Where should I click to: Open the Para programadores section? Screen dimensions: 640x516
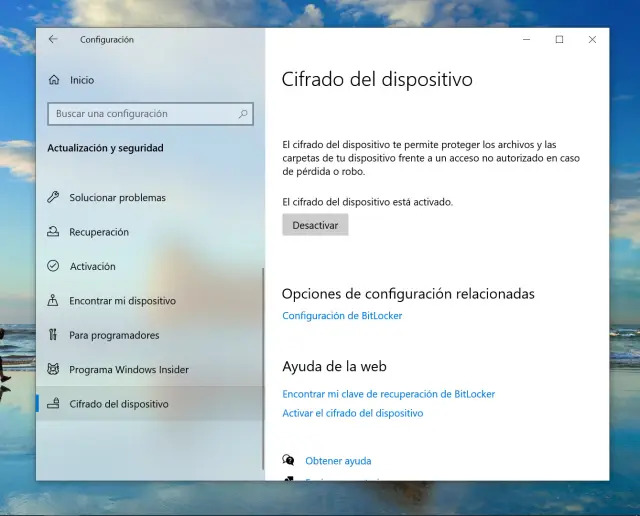114,336
